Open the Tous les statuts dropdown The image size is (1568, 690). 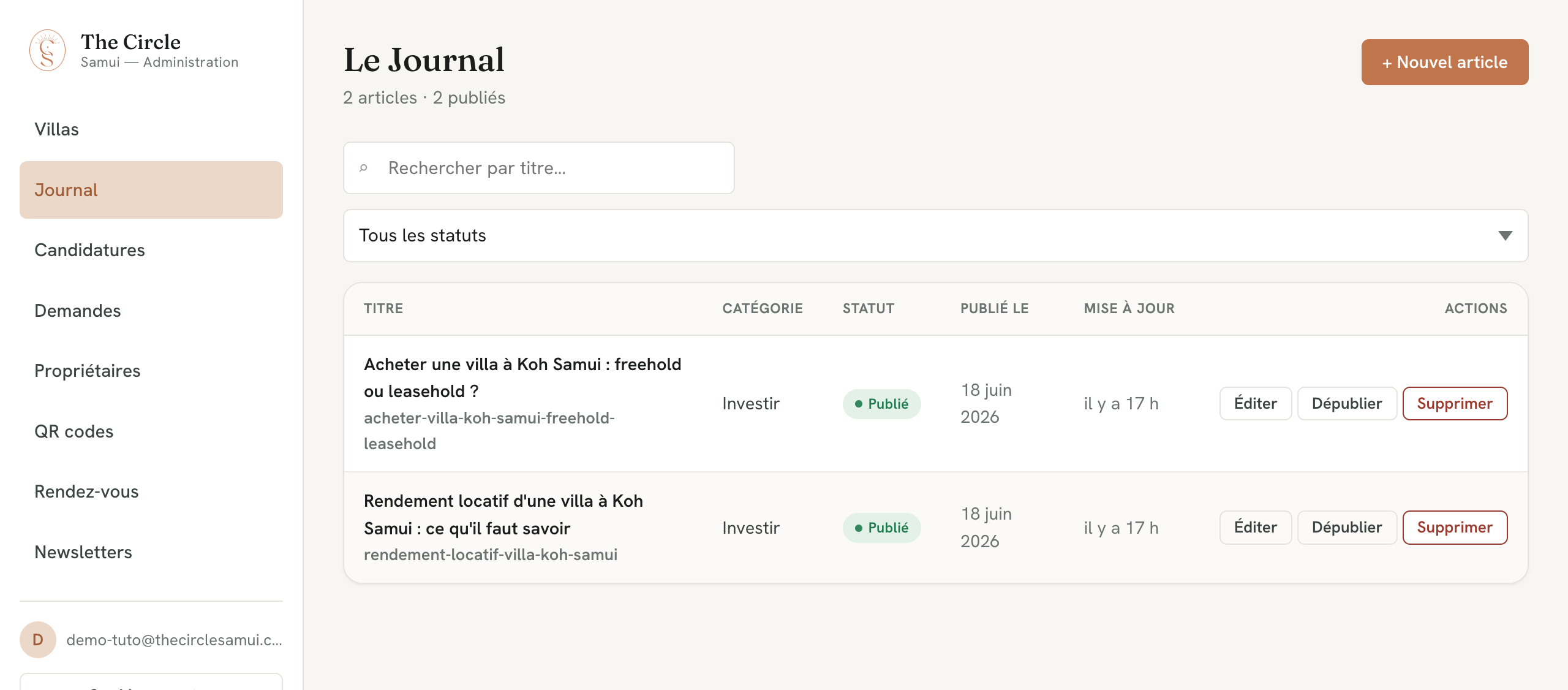tap(935, 236)
